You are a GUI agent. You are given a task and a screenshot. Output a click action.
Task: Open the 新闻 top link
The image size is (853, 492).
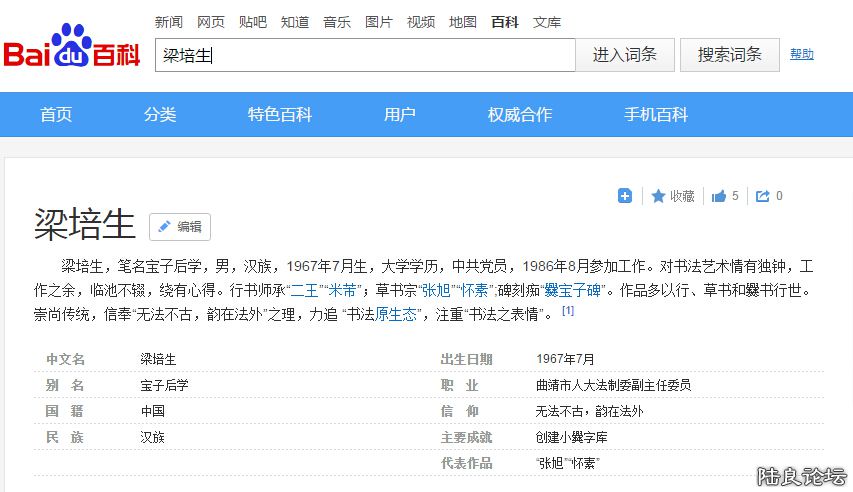point(169,22)
